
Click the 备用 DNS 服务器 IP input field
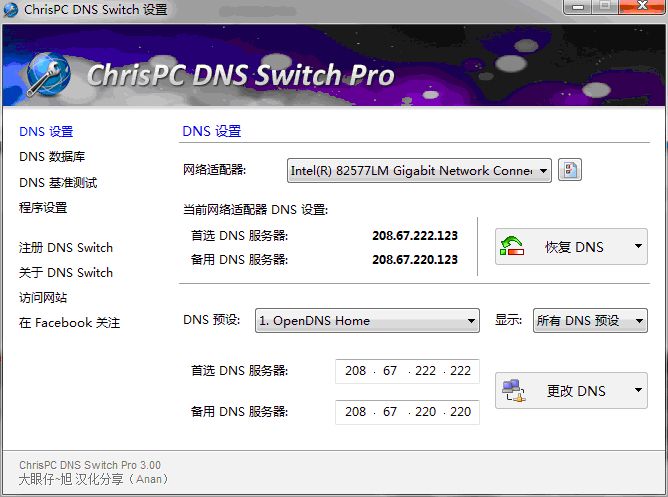click(x=407, y=412)
